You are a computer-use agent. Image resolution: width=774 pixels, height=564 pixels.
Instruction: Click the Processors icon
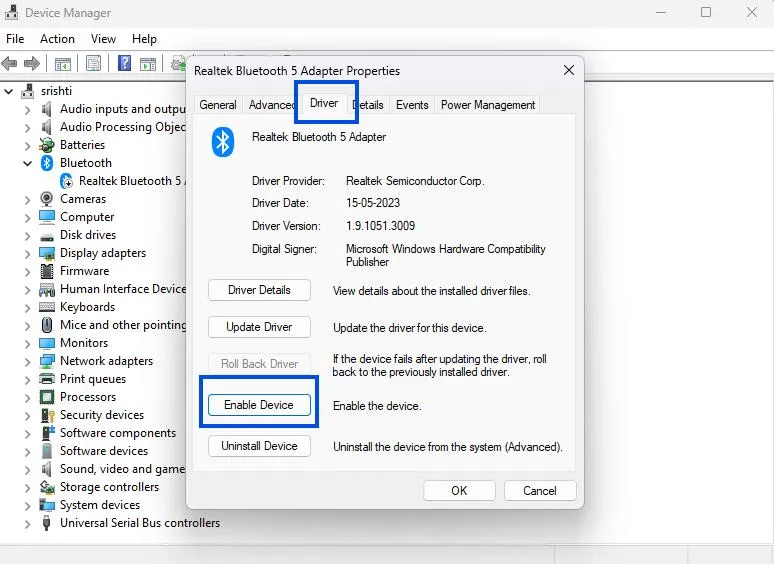[x=47, y=397]
